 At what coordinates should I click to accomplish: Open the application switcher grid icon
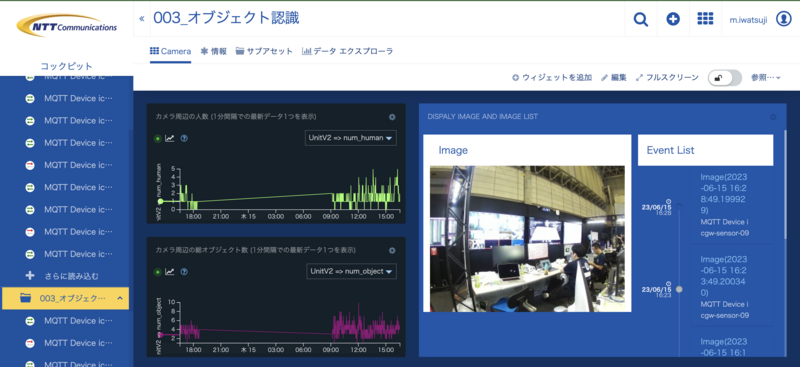click(x=705, y=19)
